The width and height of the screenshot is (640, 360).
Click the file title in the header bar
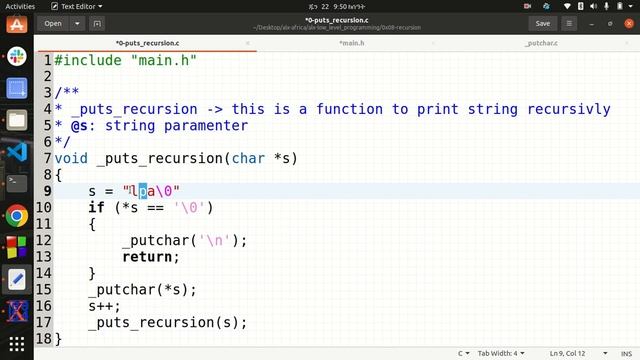[x=337, y=20]
